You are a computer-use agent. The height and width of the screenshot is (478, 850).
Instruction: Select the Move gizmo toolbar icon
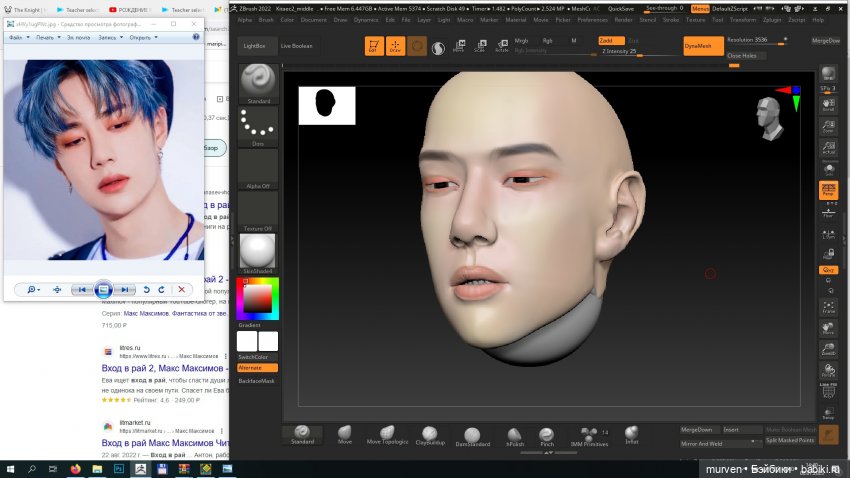(459, 46)
